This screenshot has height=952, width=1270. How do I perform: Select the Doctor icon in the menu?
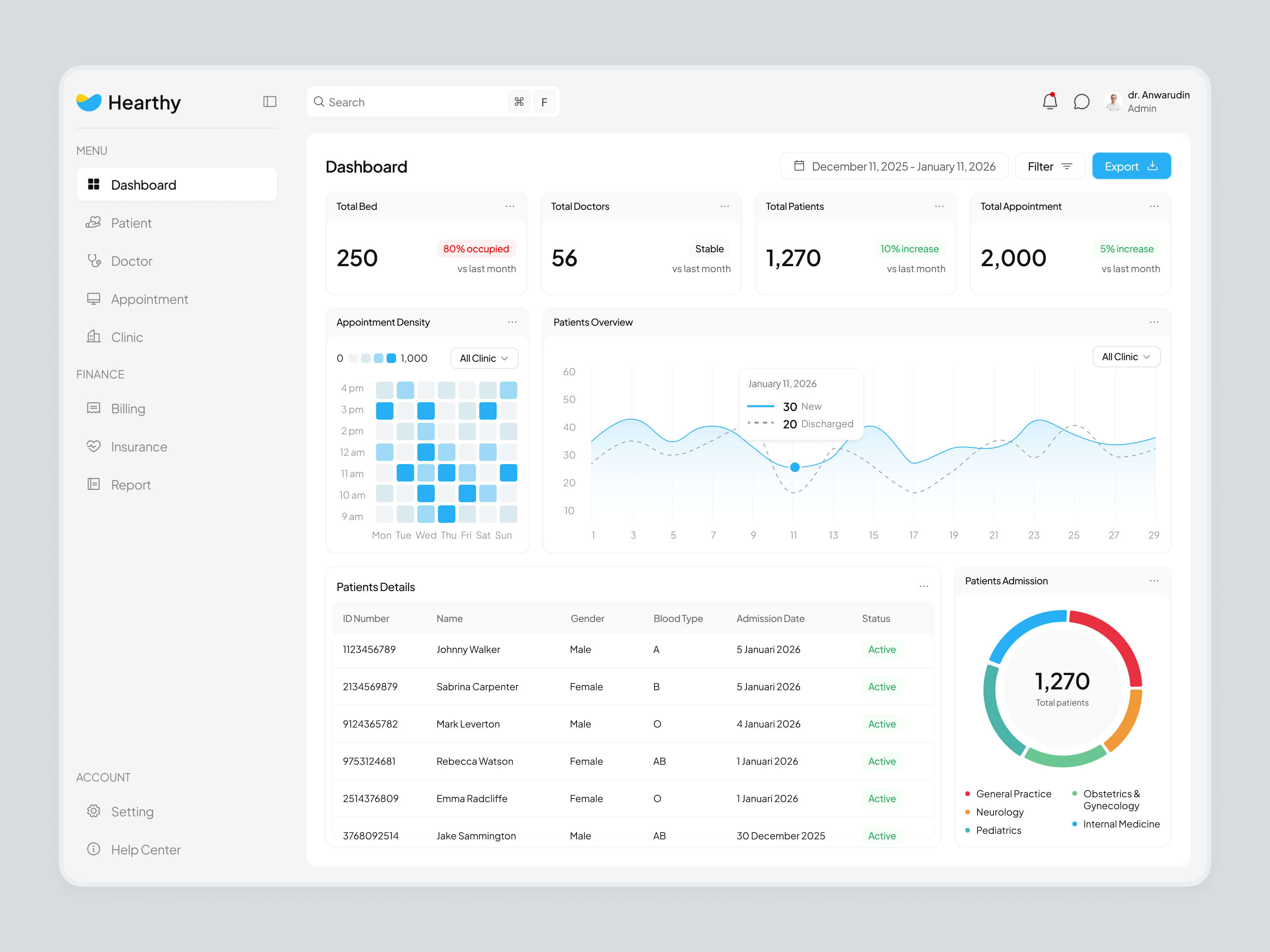click(x=94, y=261)
